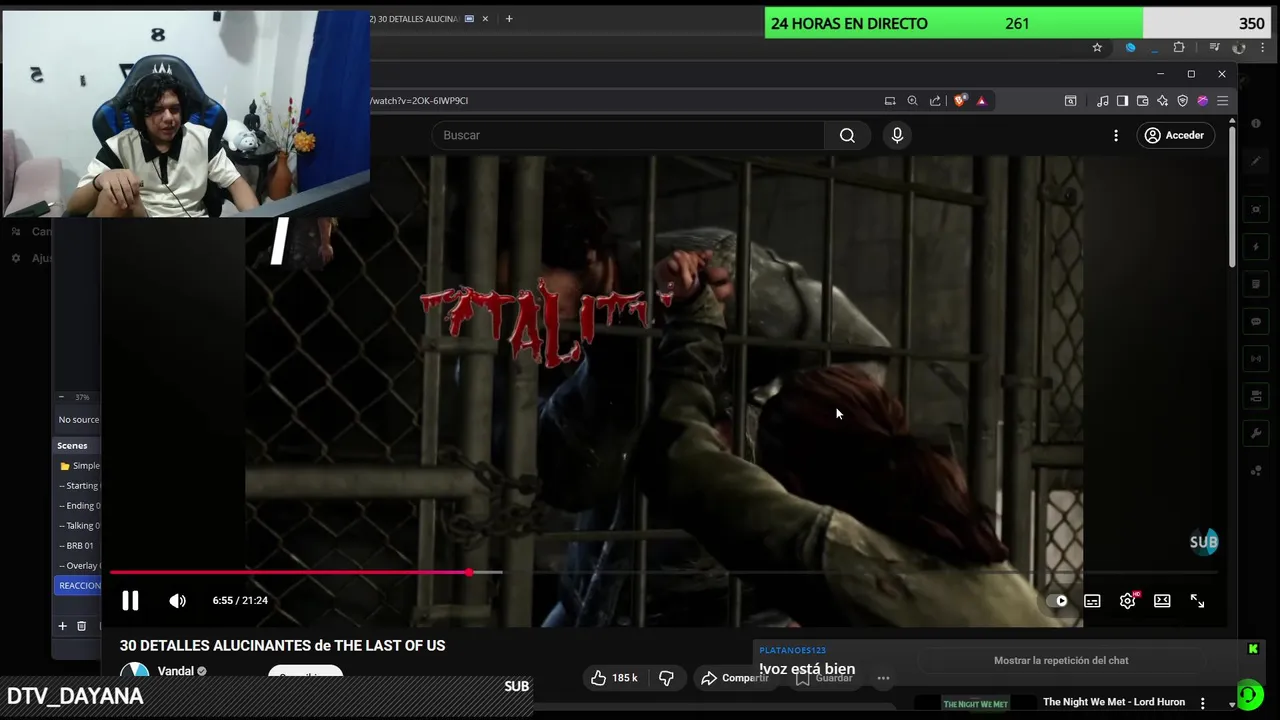Open the music note playlist icon
The height and width of the screenshot is (720, 1280).
pos(1102,101)
